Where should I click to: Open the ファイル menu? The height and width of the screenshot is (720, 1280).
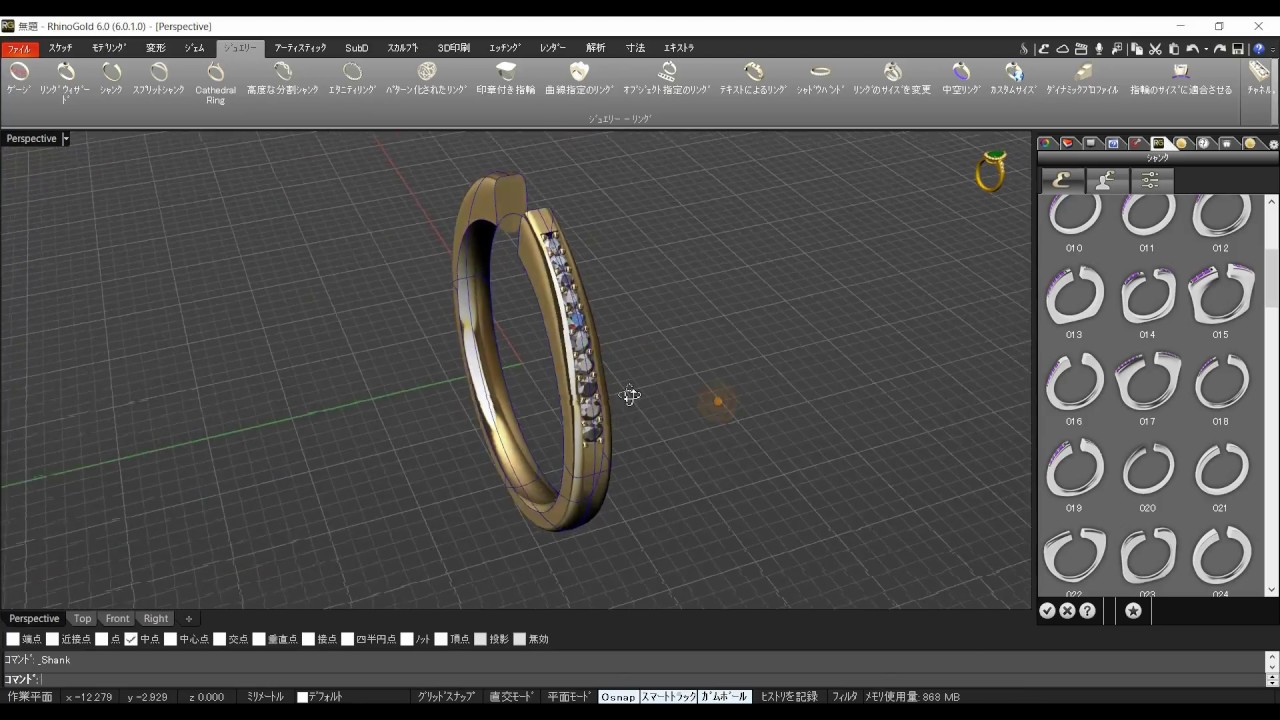tap(19, 48)
